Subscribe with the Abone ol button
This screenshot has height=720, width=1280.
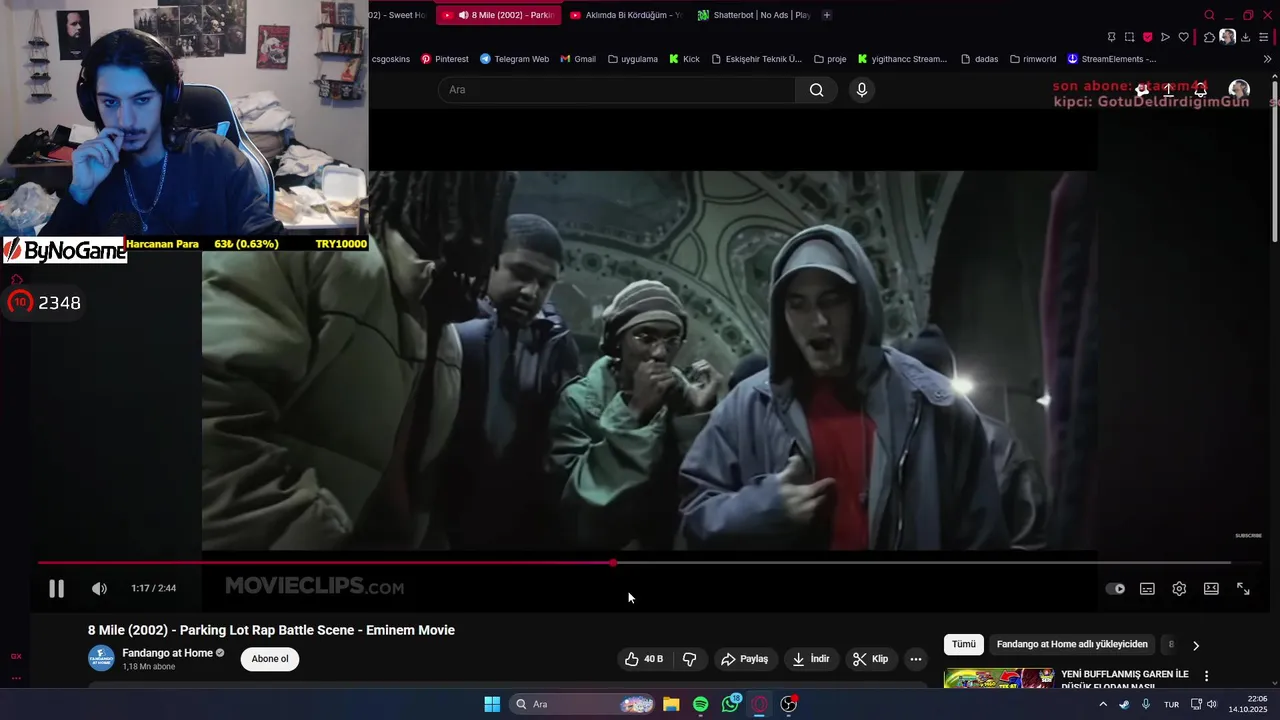click(270, 659)
